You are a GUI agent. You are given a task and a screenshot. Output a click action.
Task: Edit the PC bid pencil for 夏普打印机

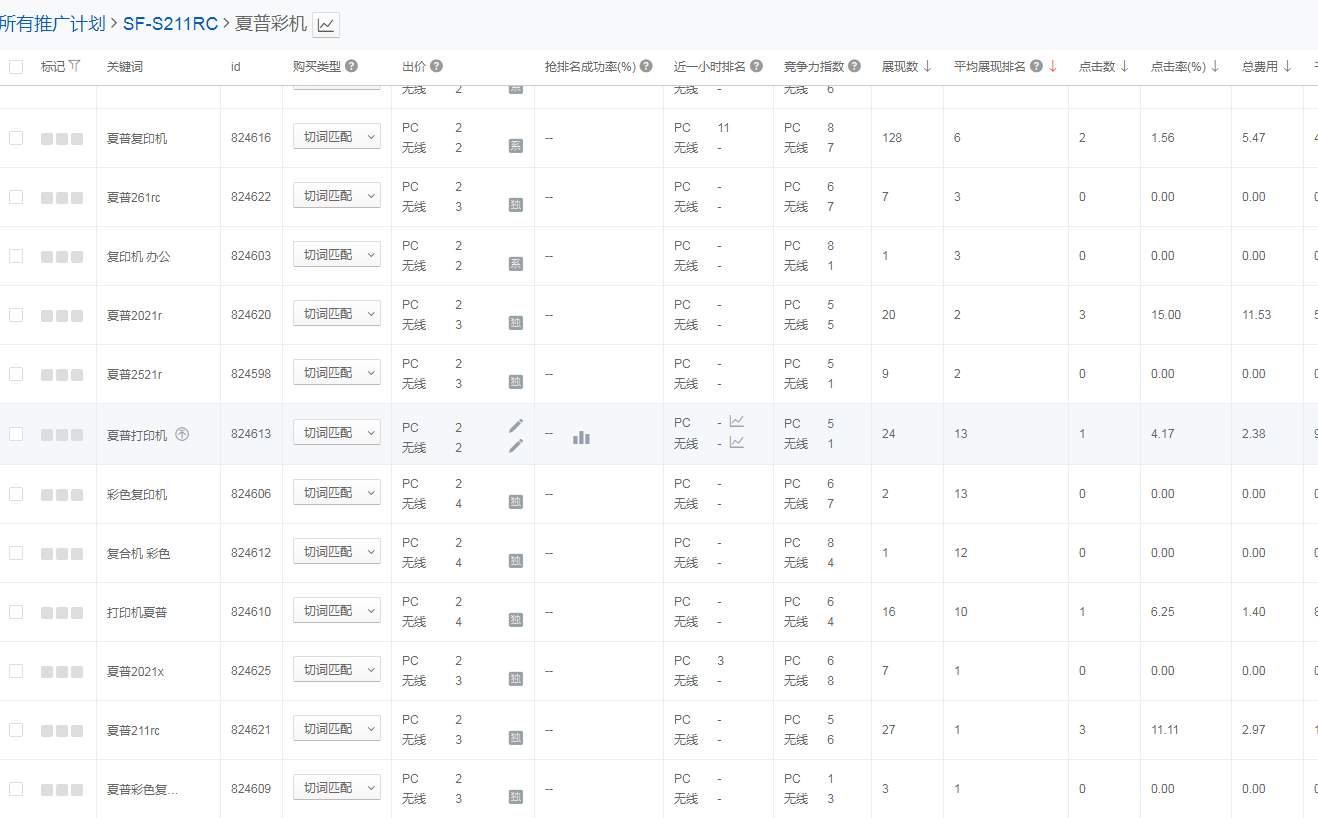tap(516, 426)
